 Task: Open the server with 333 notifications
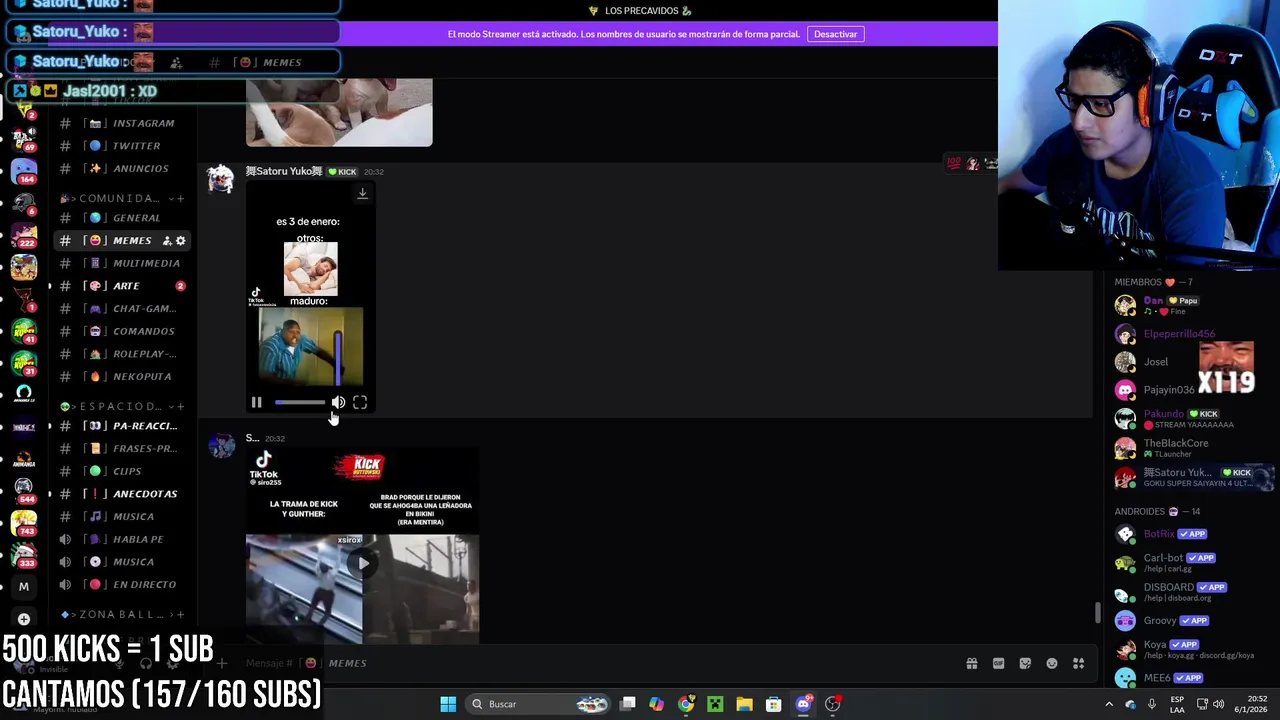pos(24,555)
